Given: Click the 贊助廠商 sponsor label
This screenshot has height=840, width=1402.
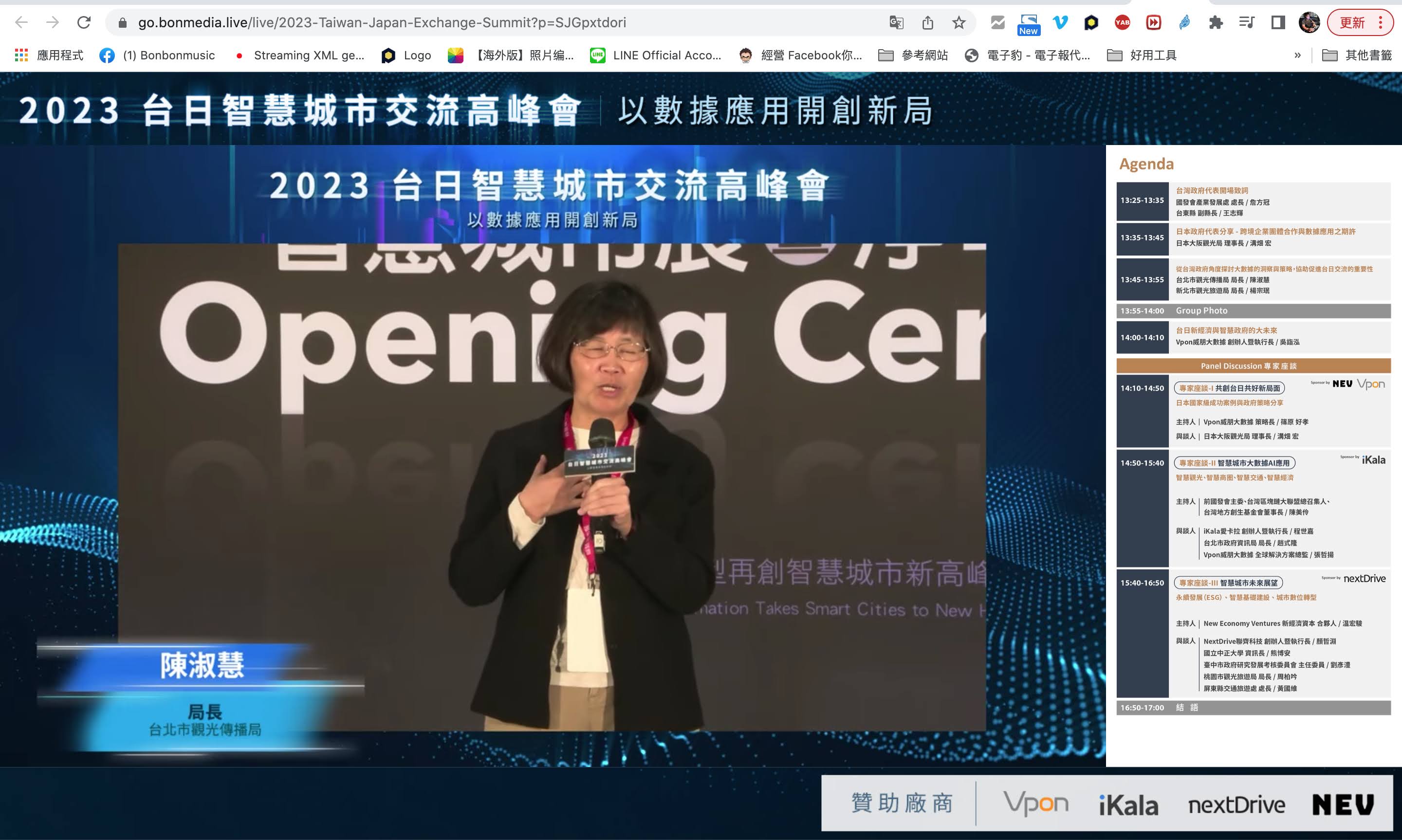Looking at the screenshot, I should (902, 803).
